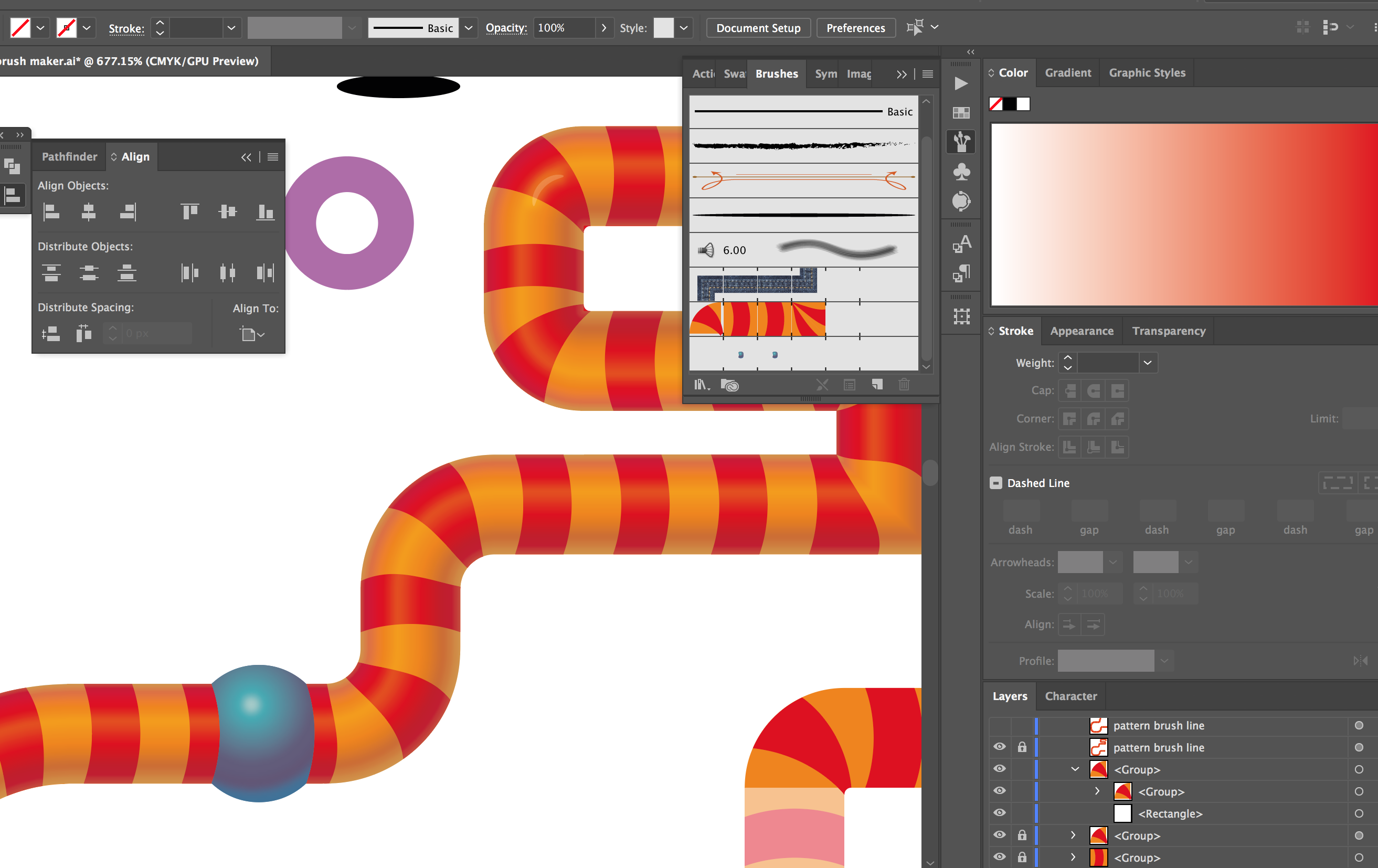The width and height of the screenshot is (1378, 868).
Task: Switch to the Gradient tab
Action: point(1067,72)
